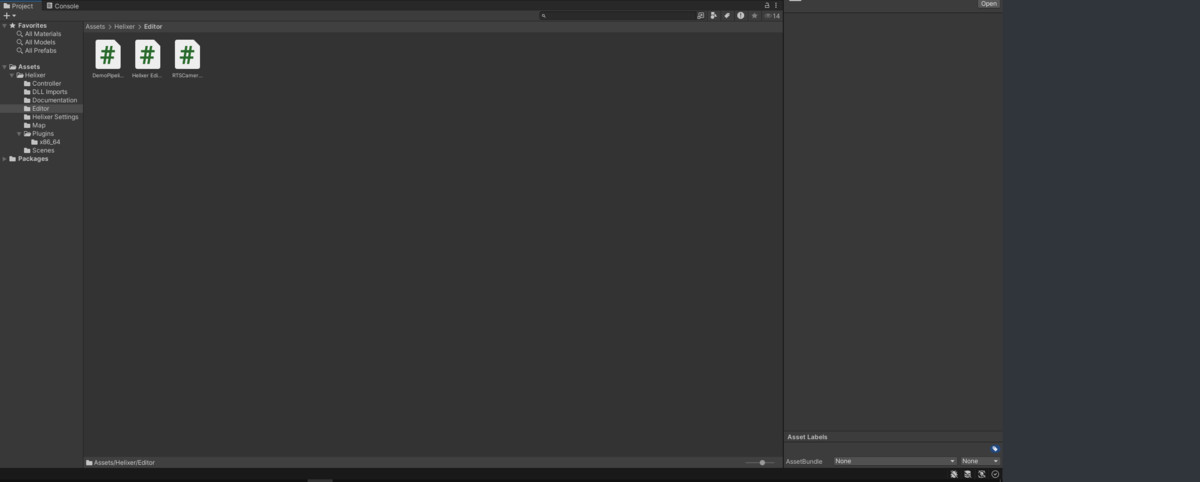
Task: Collapse the Helixer folder arrow
Action: click(11, 75)
